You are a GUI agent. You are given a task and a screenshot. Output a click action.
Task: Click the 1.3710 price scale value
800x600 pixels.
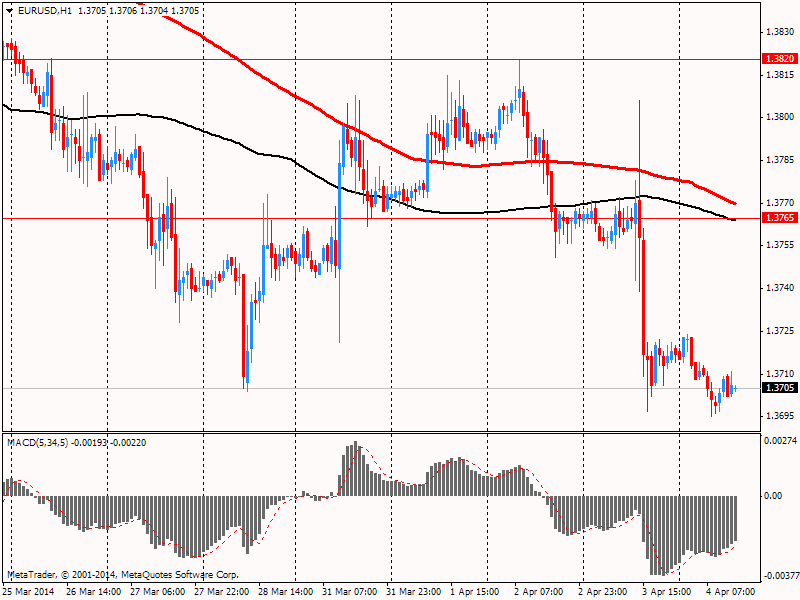pos(780,374)
